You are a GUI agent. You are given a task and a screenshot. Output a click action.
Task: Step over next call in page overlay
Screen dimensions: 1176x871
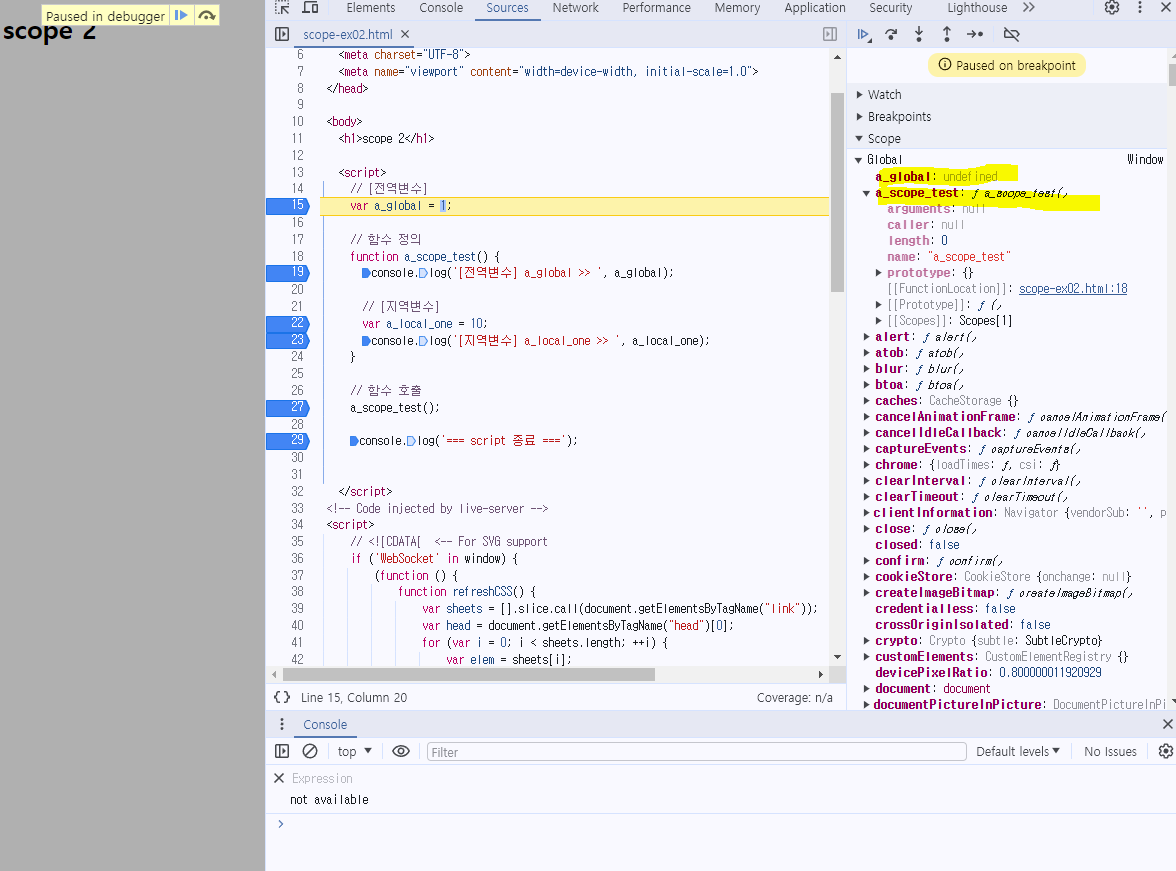[206, 15]
